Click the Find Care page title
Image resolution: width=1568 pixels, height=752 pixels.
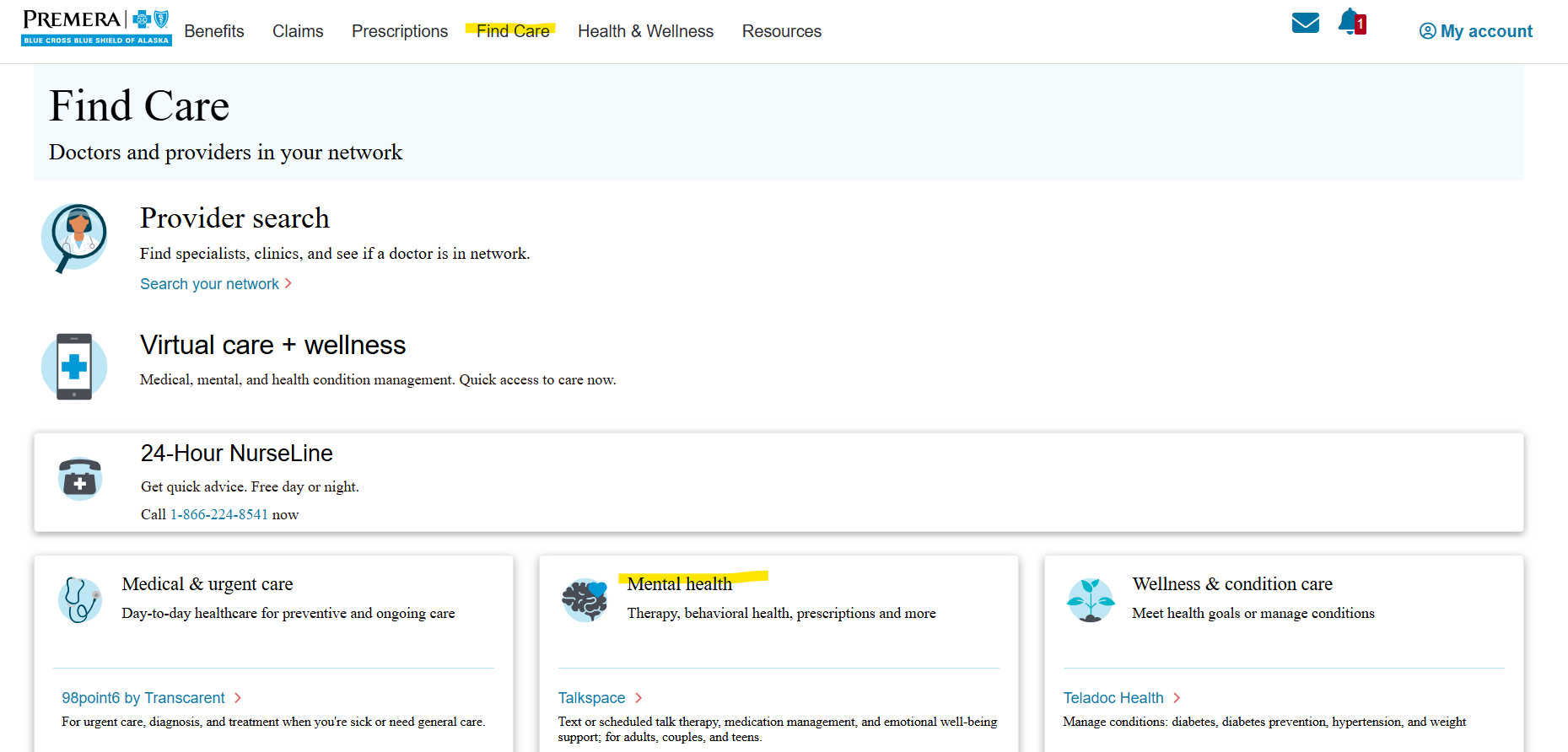pos(139,106)
